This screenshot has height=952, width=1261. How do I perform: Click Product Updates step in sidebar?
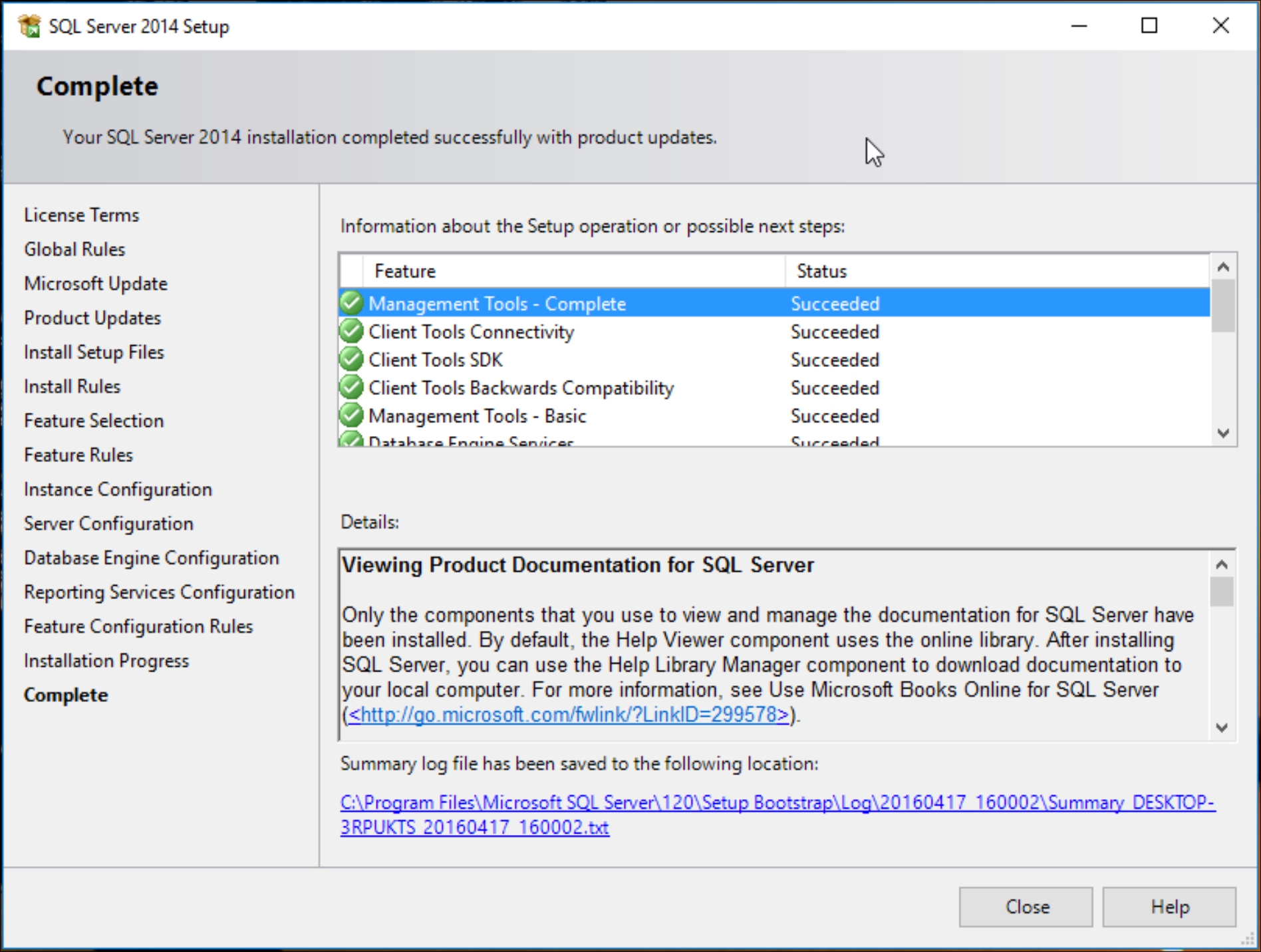[x=92, y=318]
